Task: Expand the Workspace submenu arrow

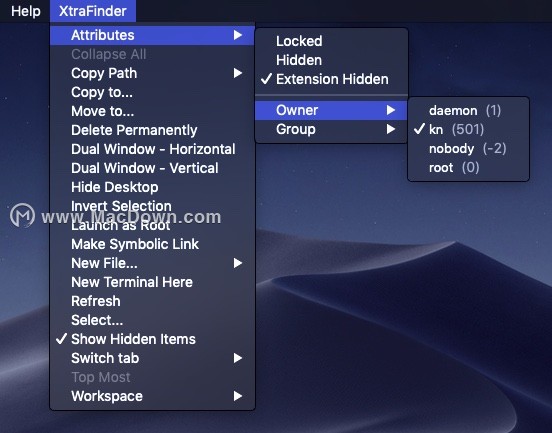Action: (238, 396)
